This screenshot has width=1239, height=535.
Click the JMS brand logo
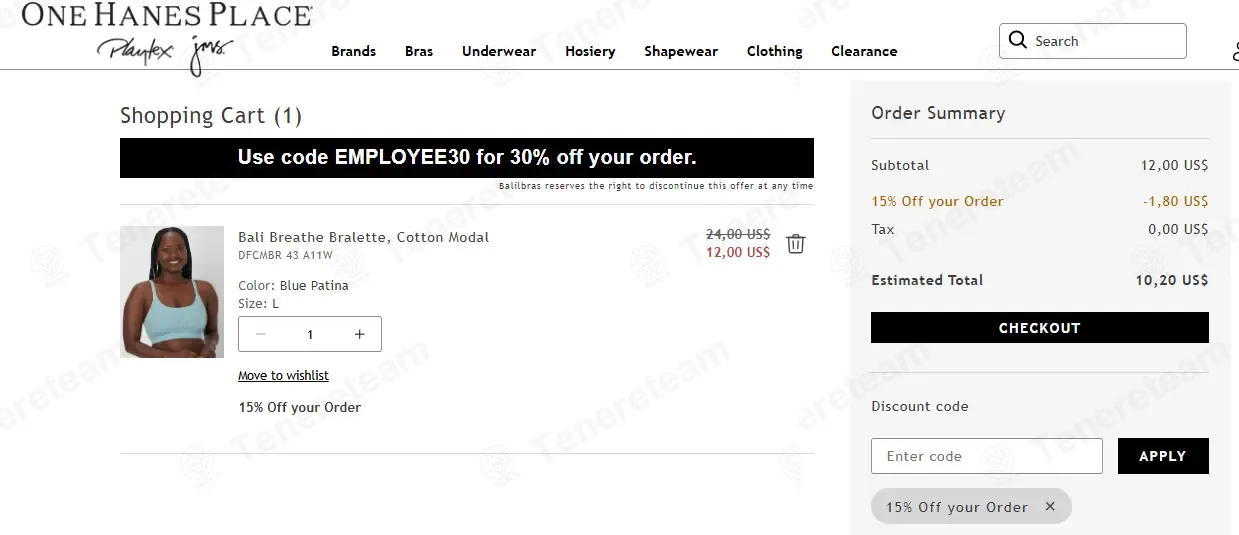tap(210, 53)
